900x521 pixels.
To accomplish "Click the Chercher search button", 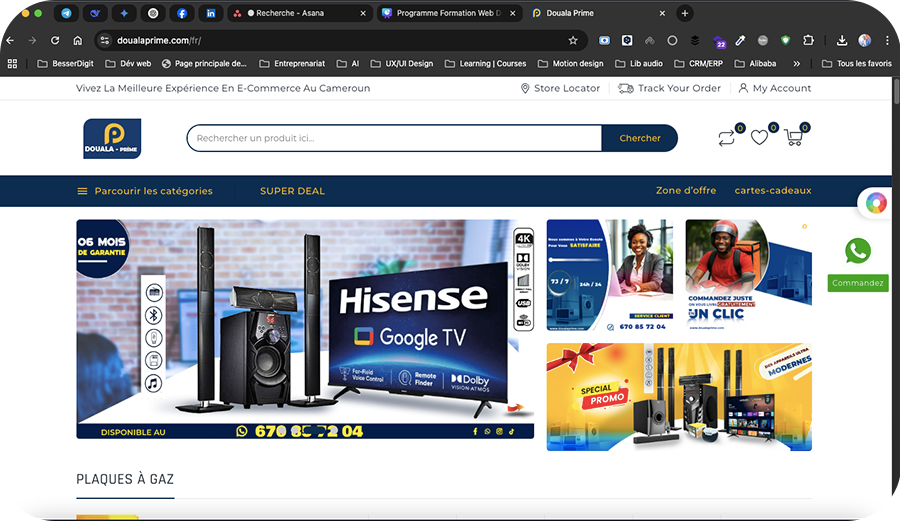I will click(640, 138).
